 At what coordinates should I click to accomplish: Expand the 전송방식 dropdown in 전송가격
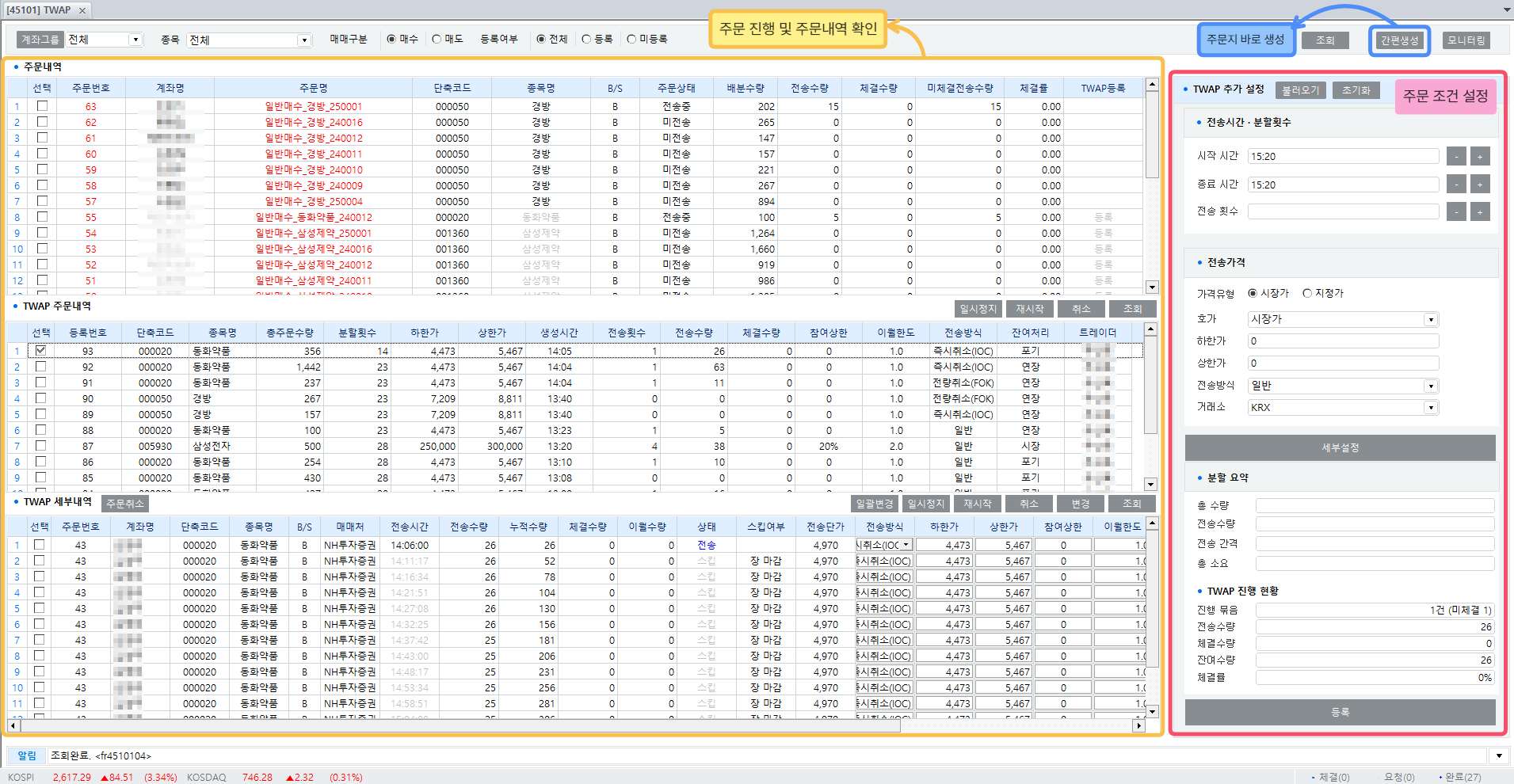click(x=1431, y=386)
